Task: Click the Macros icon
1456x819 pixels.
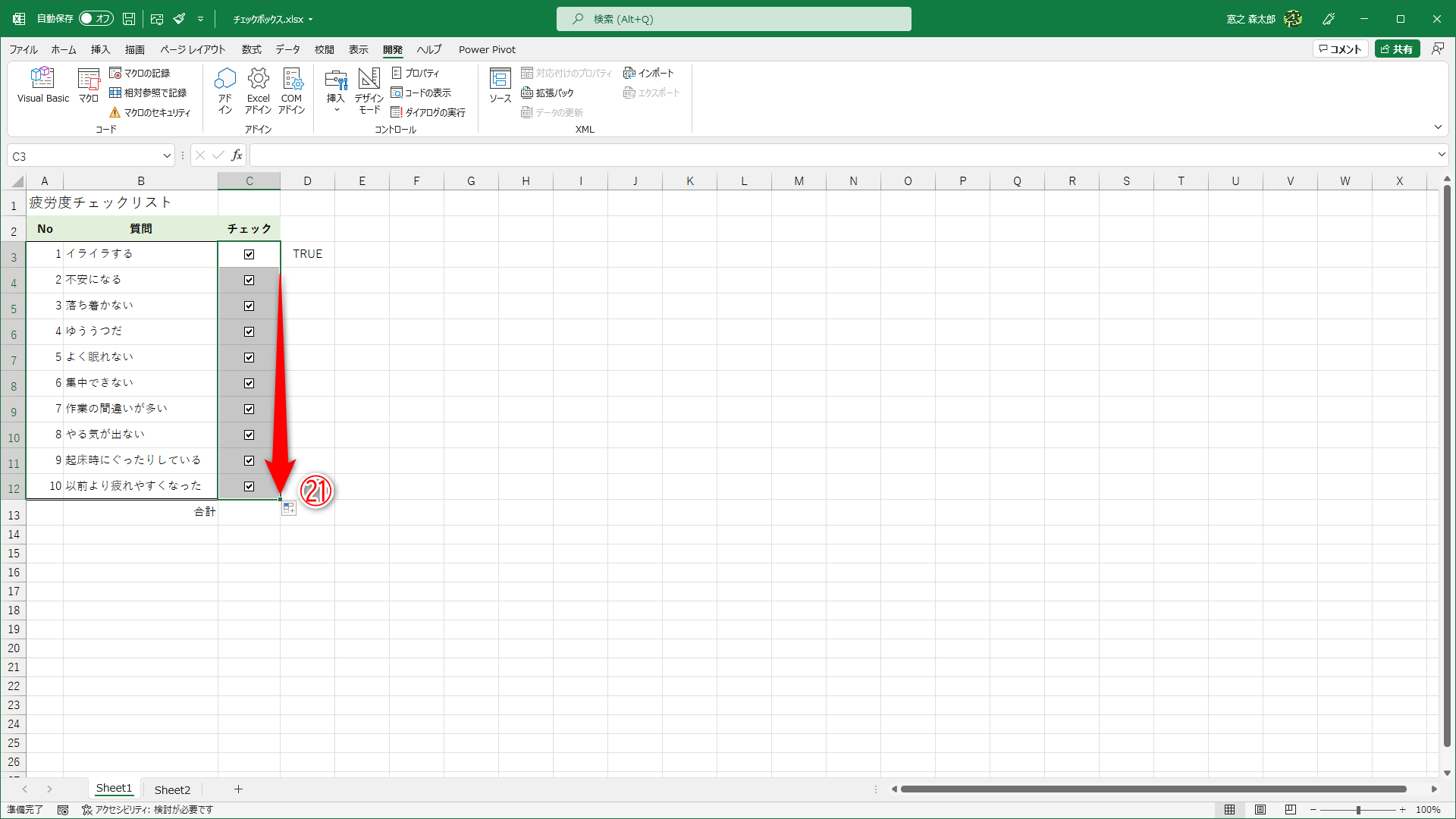Action: [89, 84]
